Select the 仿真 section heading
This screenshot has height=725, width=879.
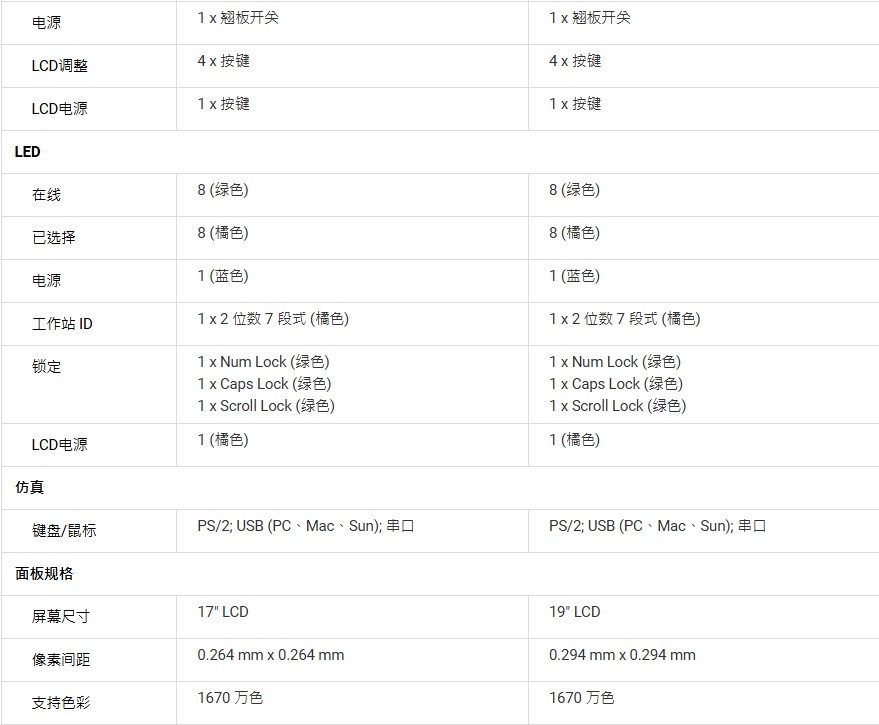coord(30,488)
